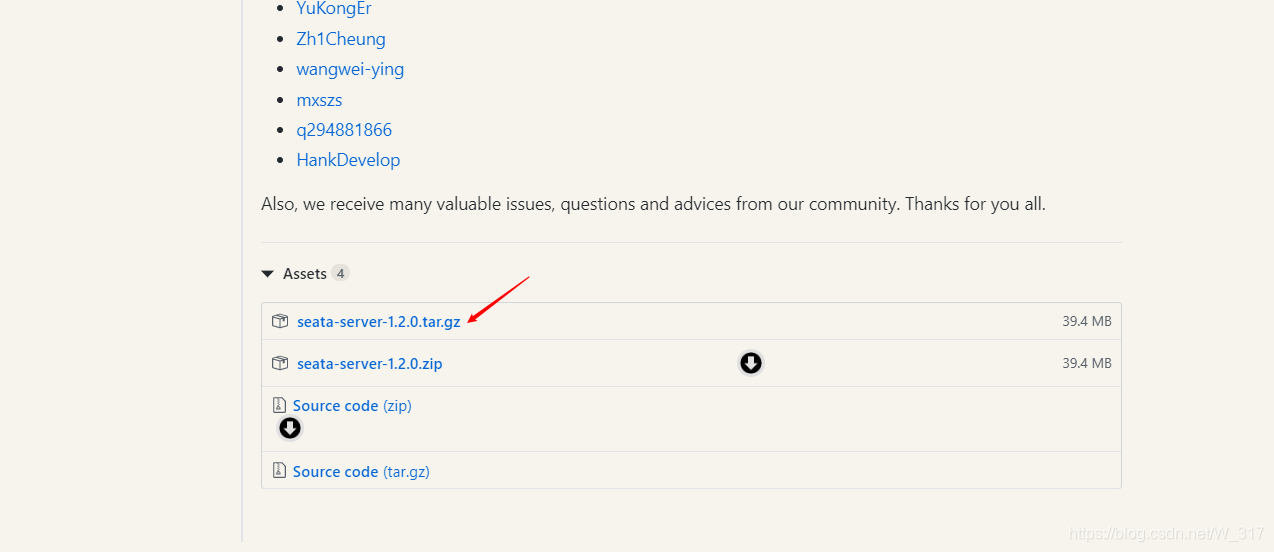Click the community thanks sentence
The image size is (1274, 552).
(x=653, y=204)
